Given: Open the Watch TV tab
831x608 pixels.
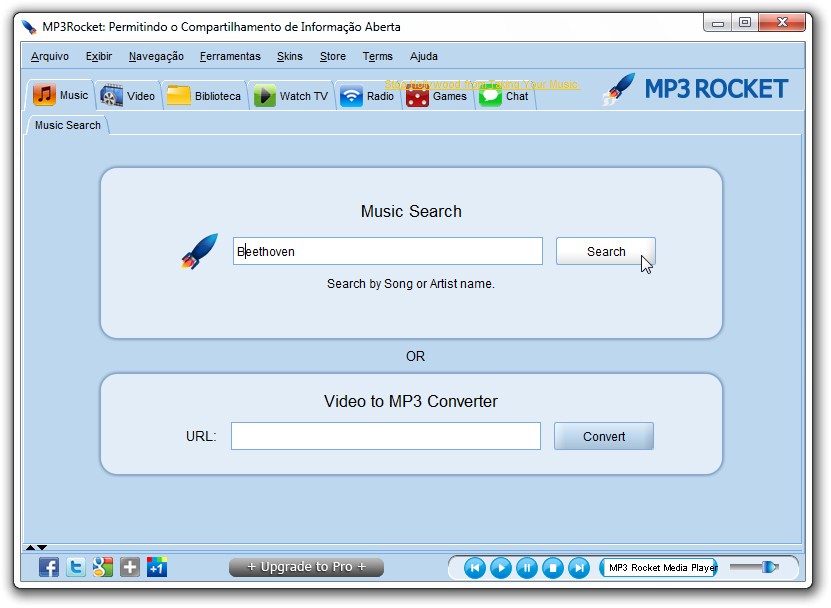Looking at the screenshot, I should point(291,96).
